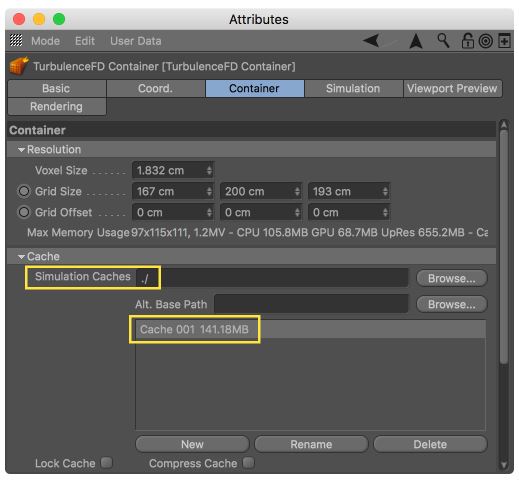Viewport: 519px width, 480px height.
Task: Collapse the Resolution section
Action: [21, 150]
